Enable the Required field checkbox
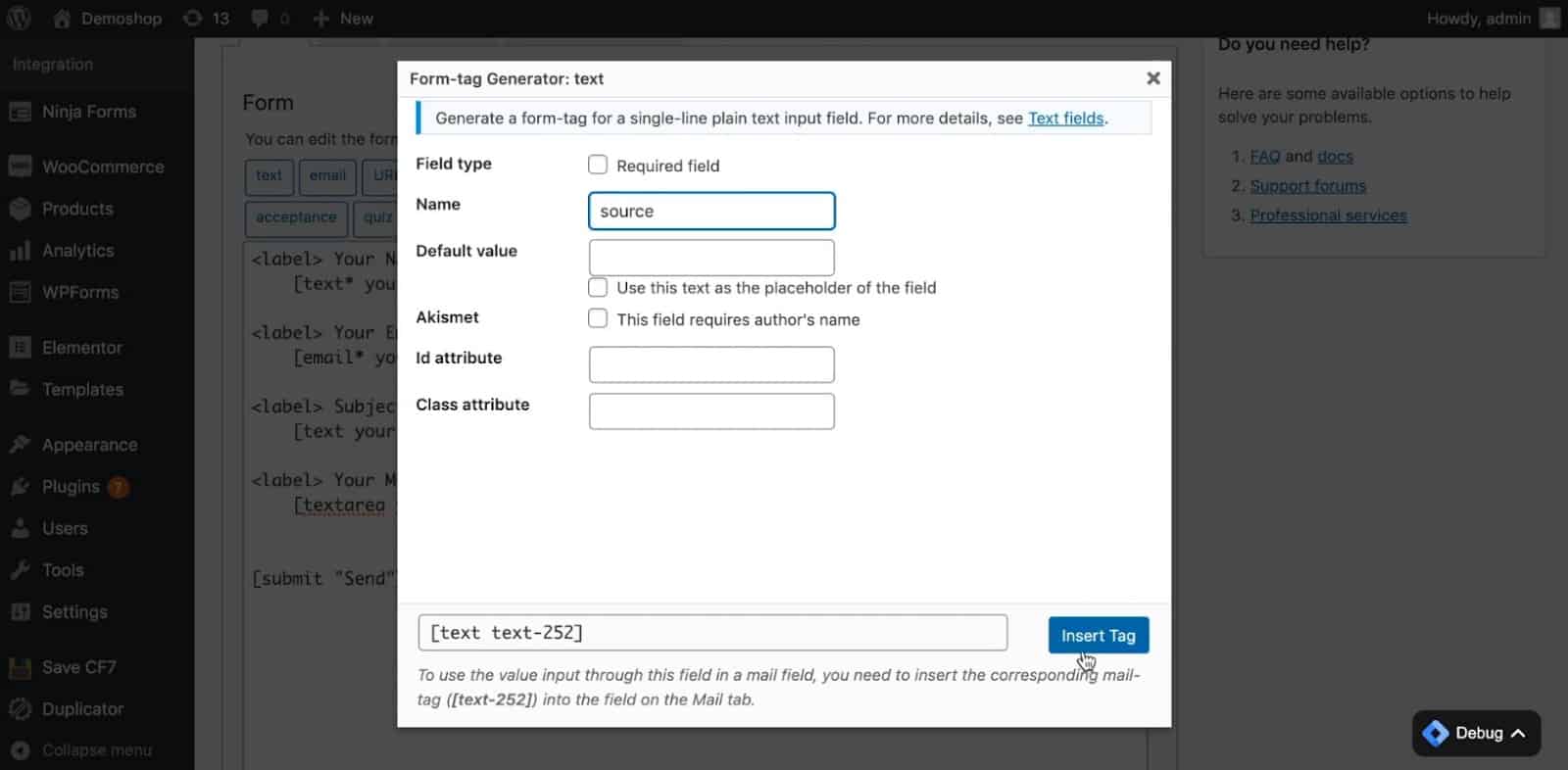The image size is (1568, 770). (598, 165)
